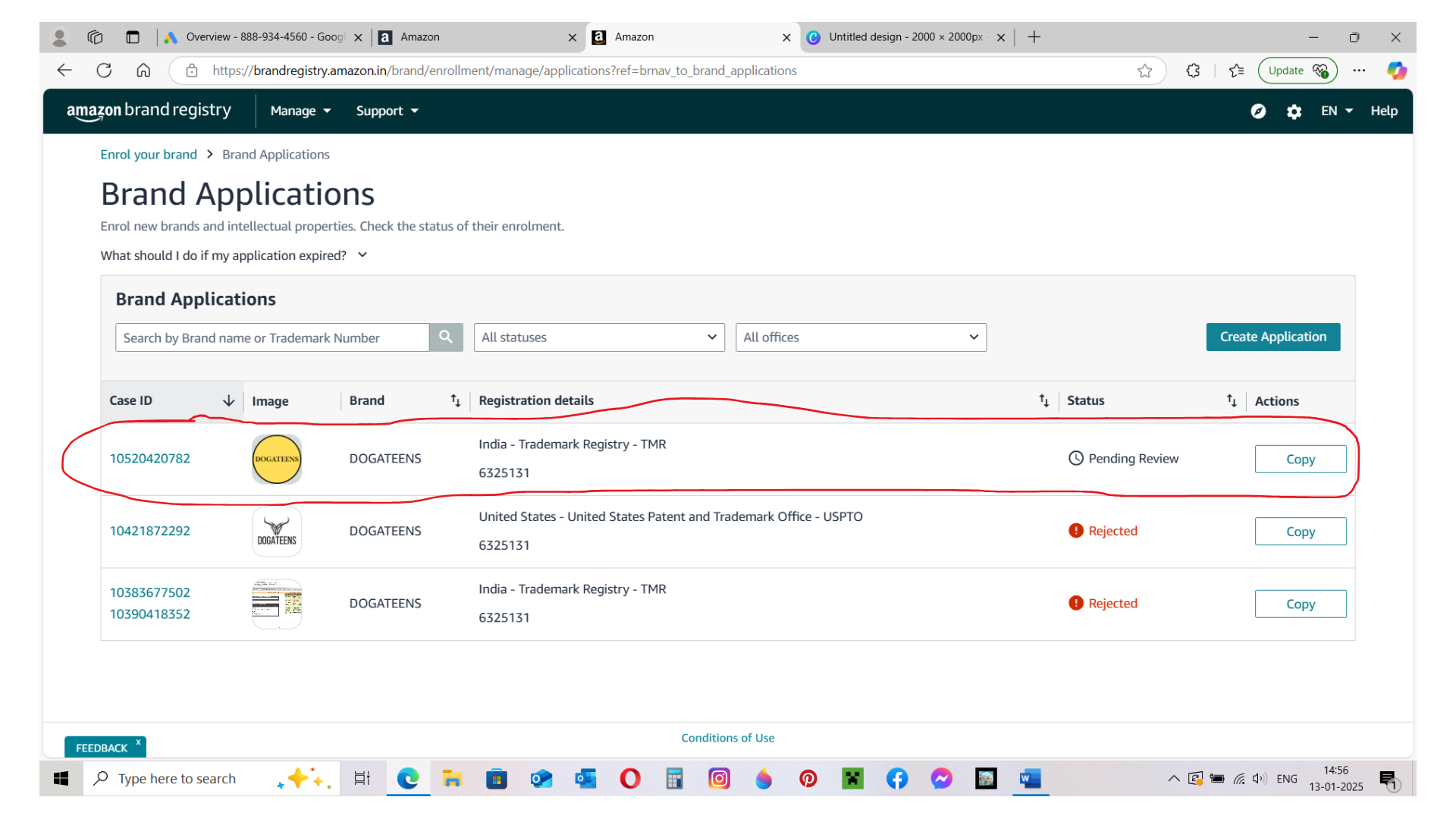Switch to the first Amazon browser tab
This screenshot has height=819, width=1456.
tap(478, 37)
